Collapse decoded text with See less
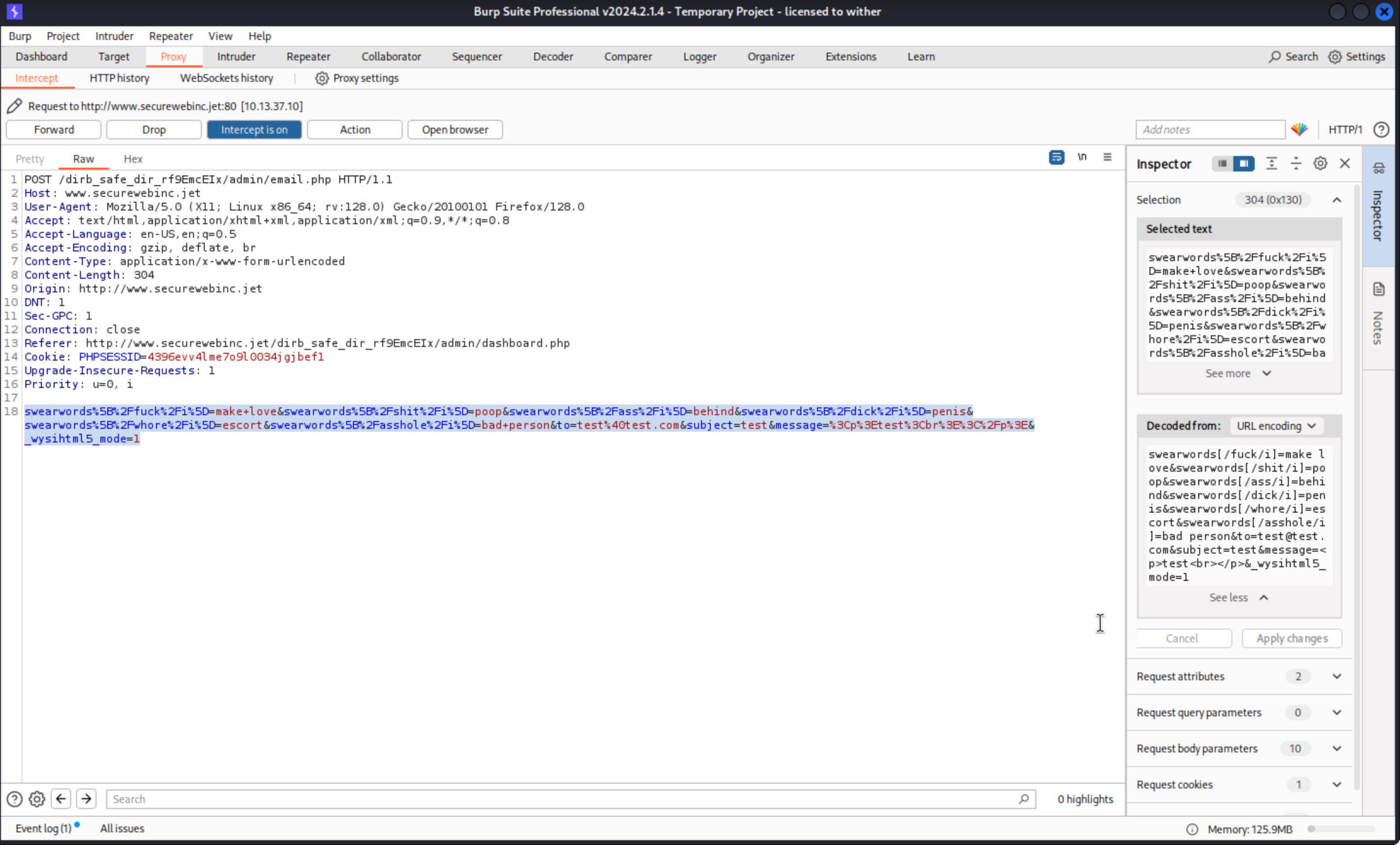 click(x=1238, y=597)
